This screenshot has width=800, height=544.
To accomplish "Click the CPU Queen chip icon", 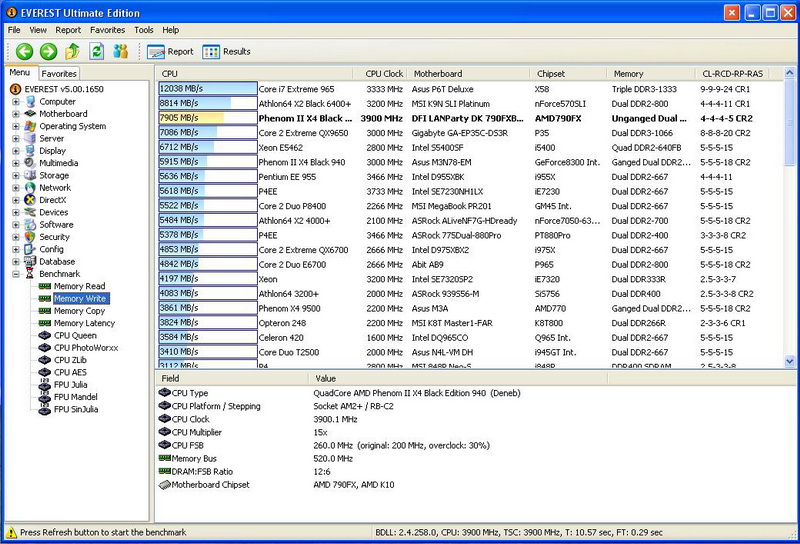I will tap(45, 335).
